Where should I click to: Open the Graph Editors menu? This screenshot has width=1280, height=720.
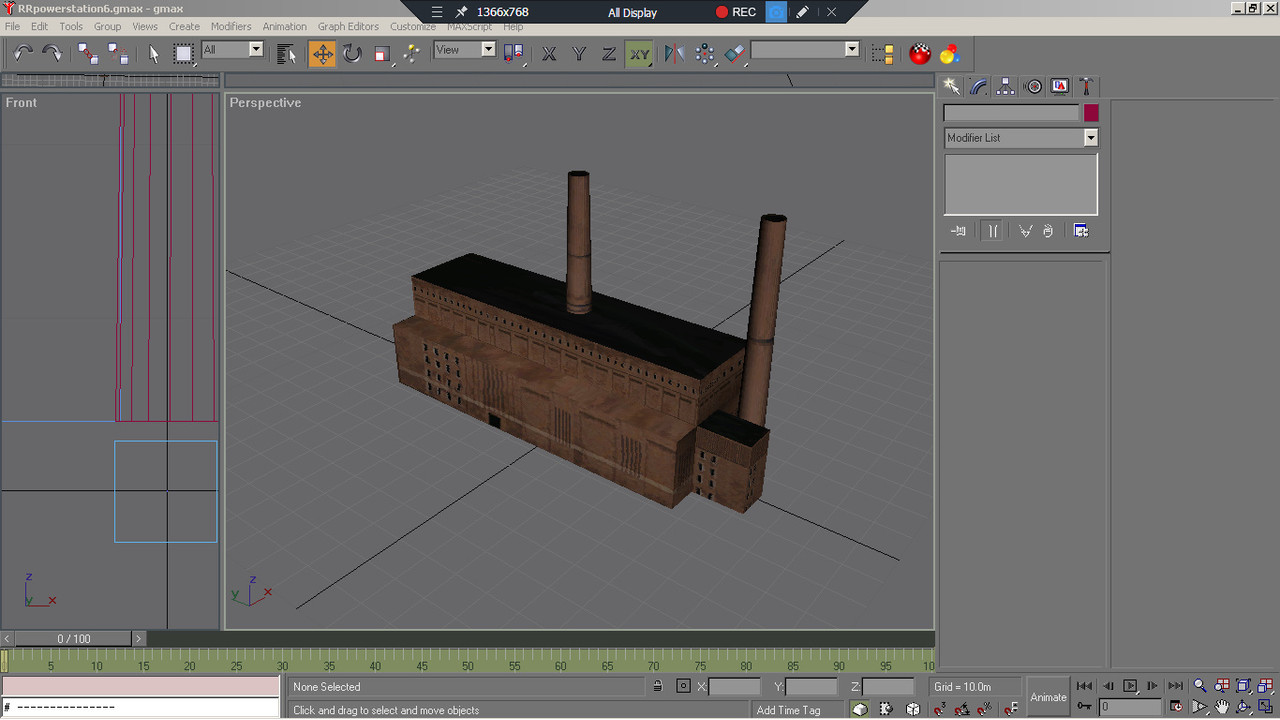348,27
